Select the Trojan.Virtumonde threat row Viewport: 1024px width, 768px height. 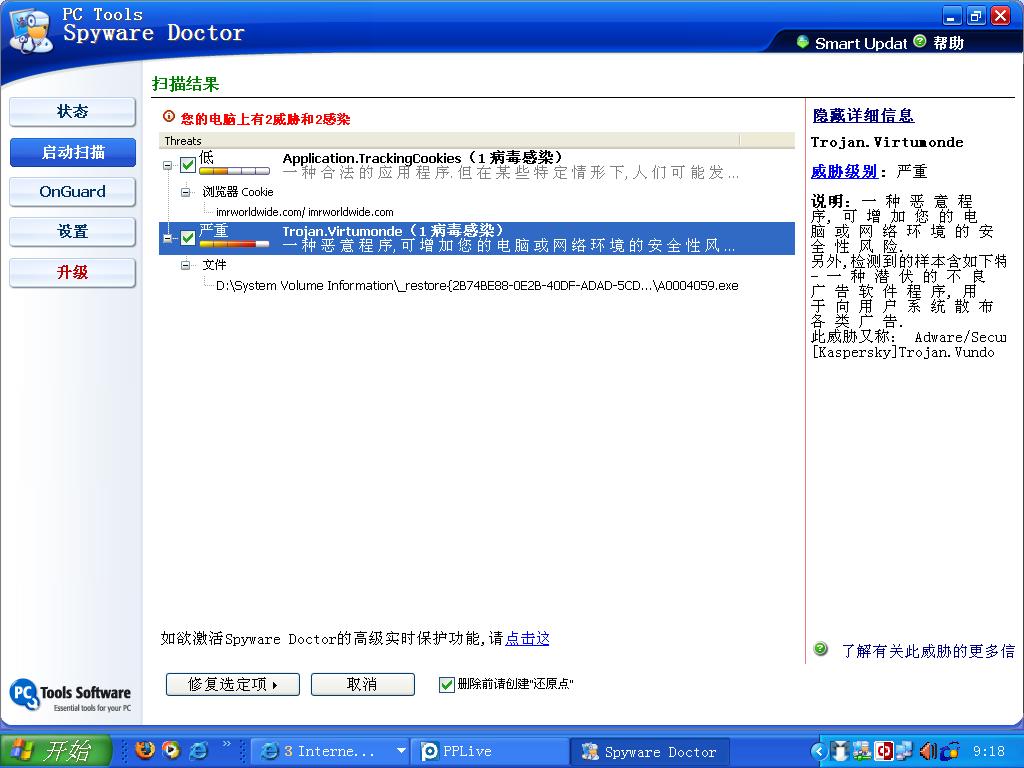477,238
